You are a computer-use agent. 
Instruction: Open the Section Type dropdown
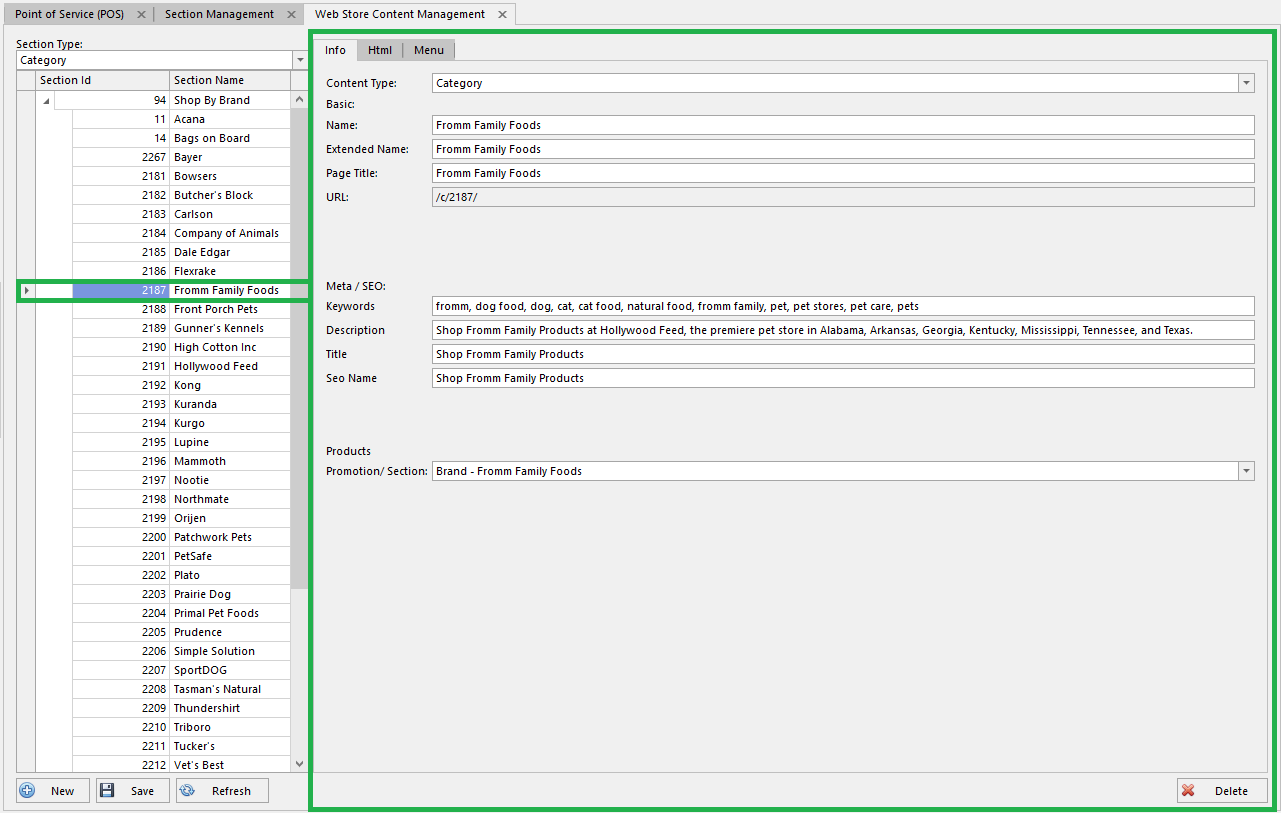(300, 60)
